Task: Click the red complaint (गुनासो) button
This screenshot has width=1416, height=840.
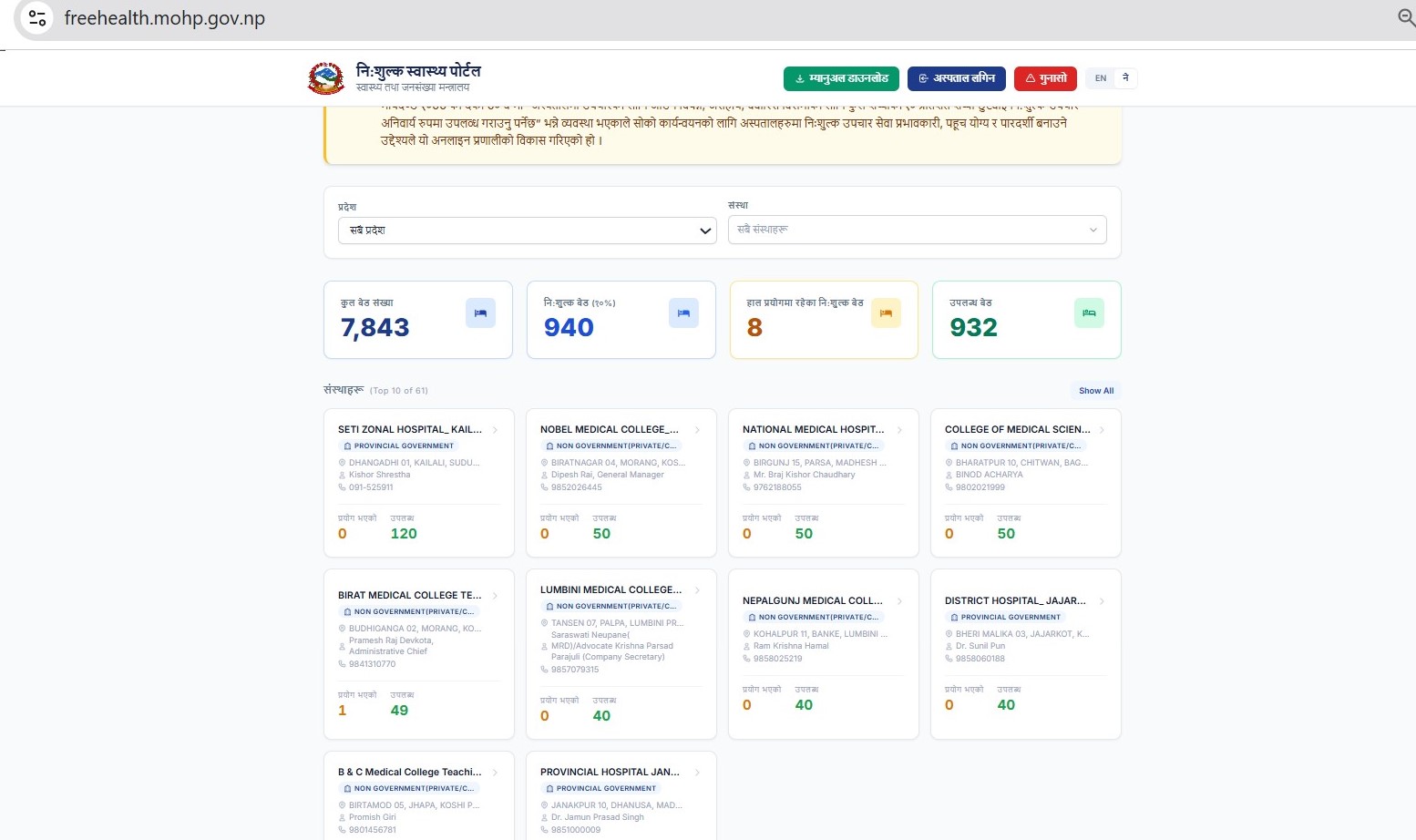Action: [1045, 78]
